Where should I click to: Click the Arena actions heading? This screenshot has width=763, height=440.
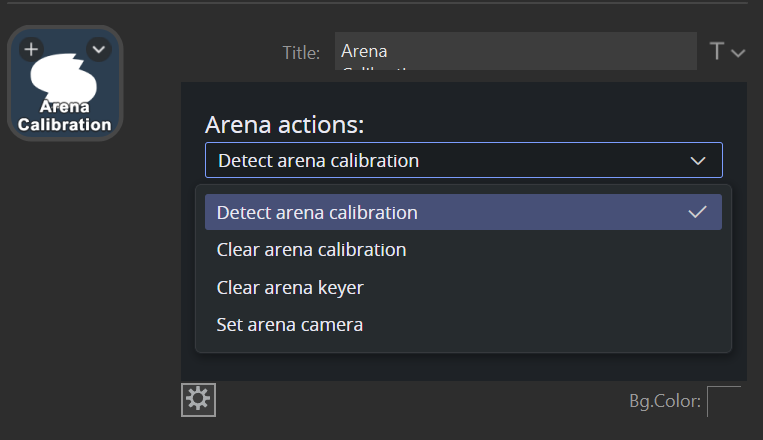point(284,125)
